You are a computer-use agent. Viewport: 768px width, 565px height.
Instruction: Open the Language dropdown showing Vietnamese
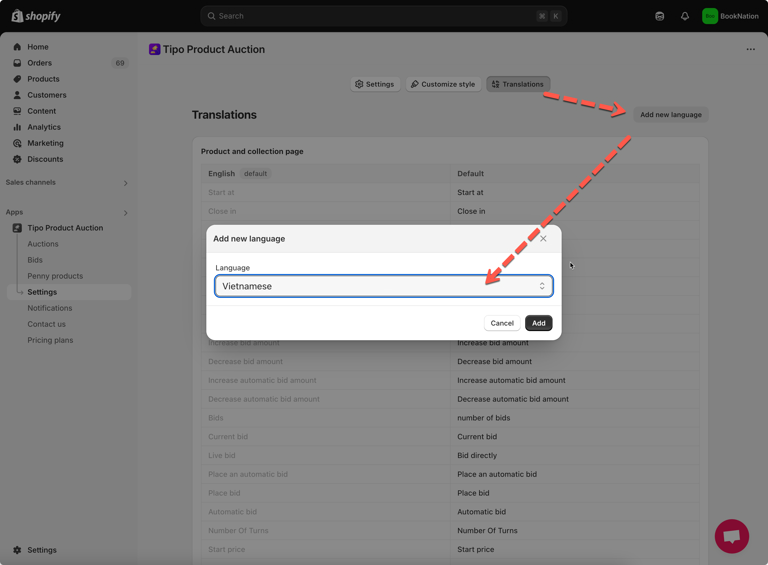tap(383, 286)
